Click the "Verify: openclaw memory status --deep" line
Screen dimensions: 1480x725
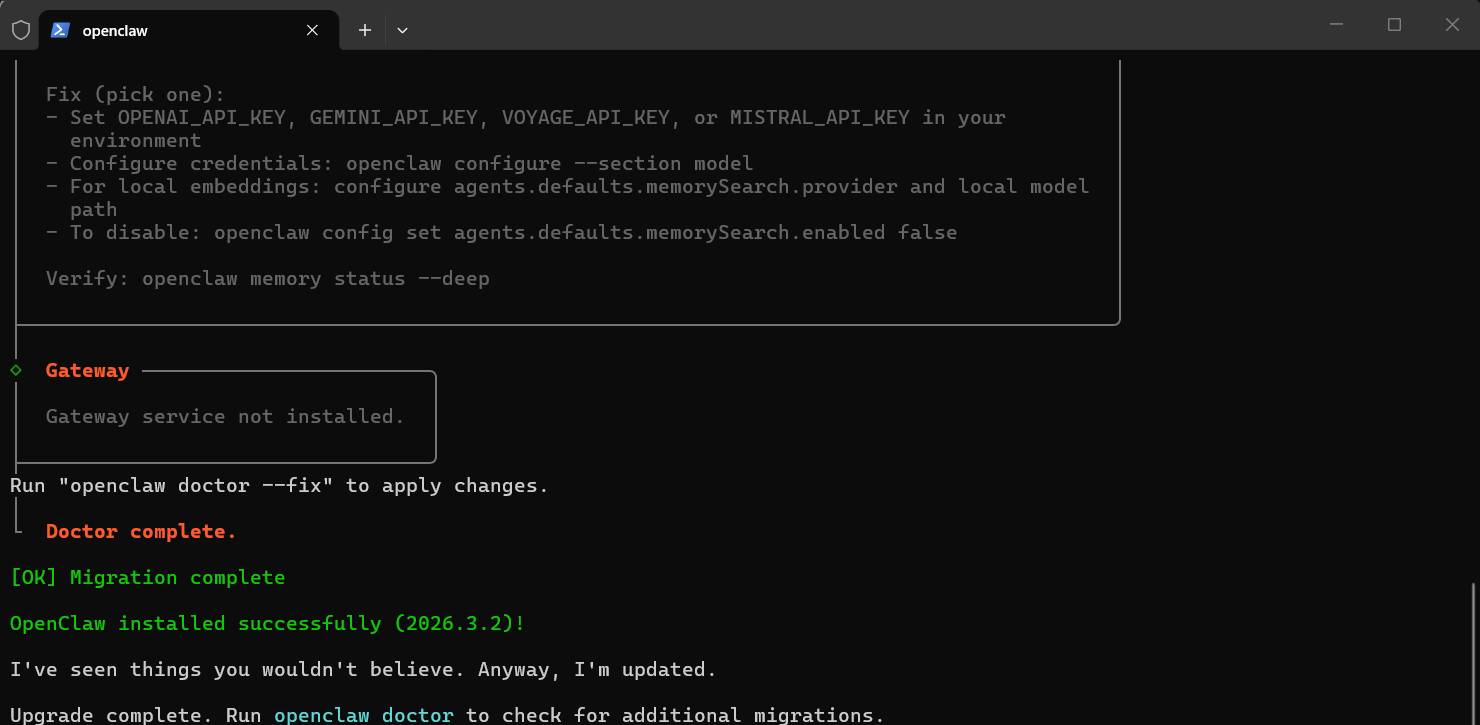(x=267, y=278)
